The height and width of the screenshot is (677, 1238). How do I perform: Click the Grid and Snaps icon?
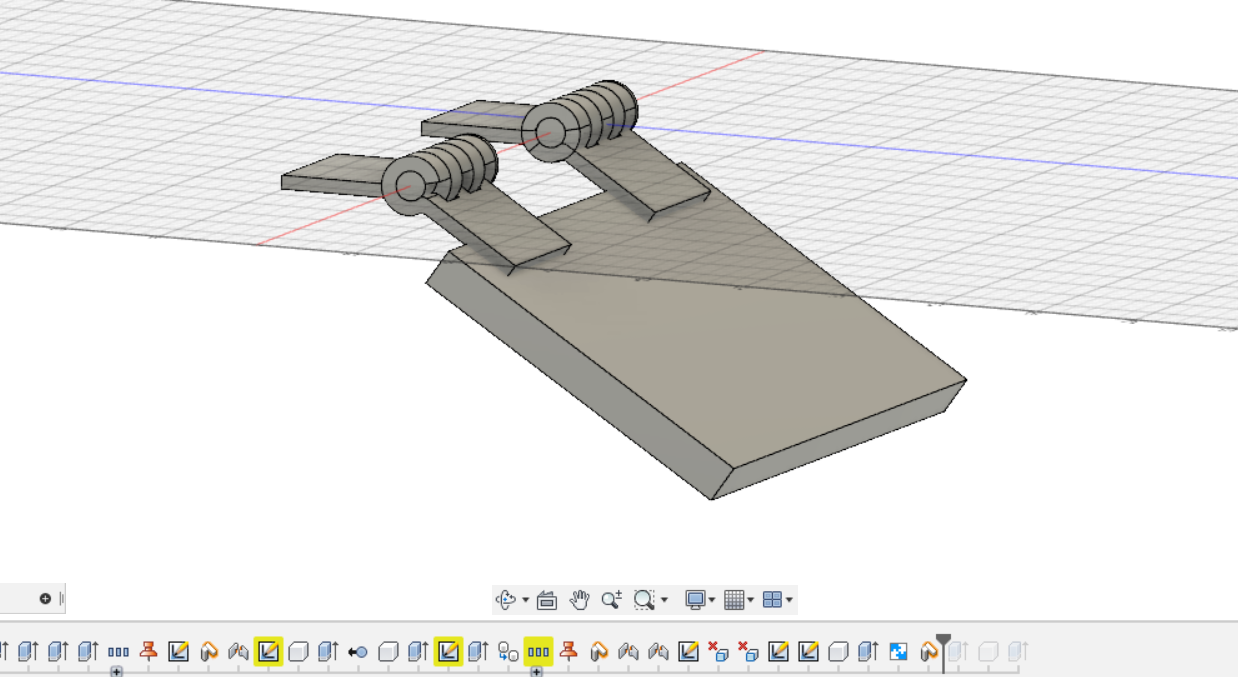point(734,600)
